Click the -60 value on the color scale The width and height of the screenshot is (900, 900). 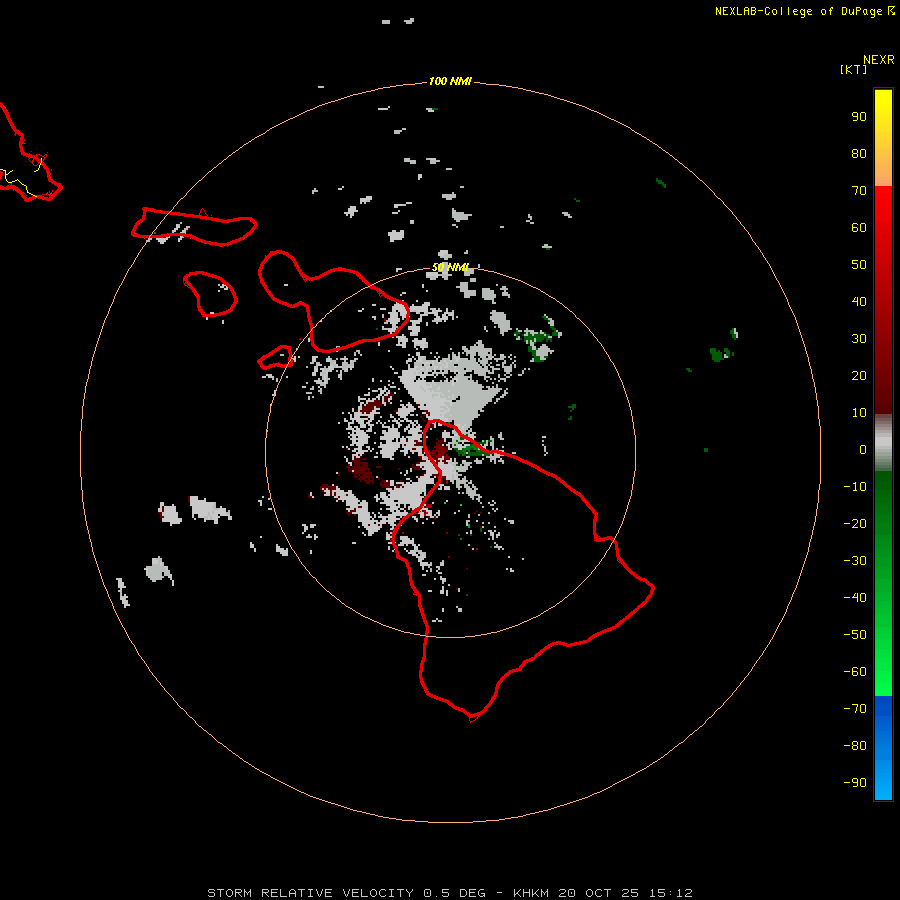coord(855,672)
